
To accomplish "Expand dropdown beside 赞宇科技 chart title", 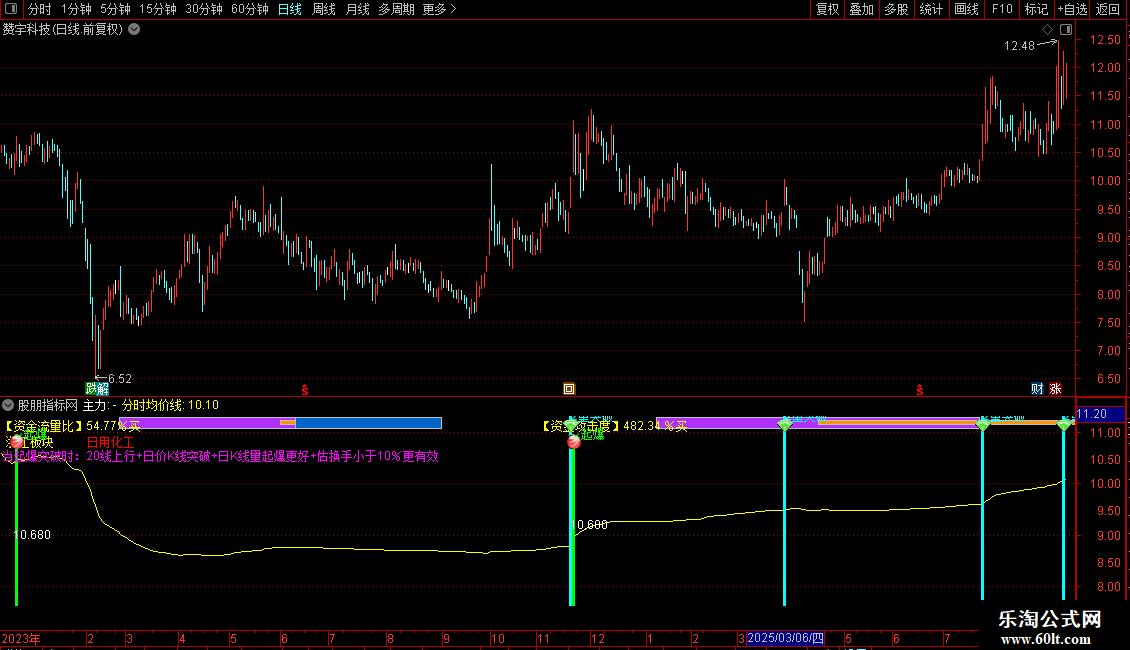I will click(x=134, y=29).
